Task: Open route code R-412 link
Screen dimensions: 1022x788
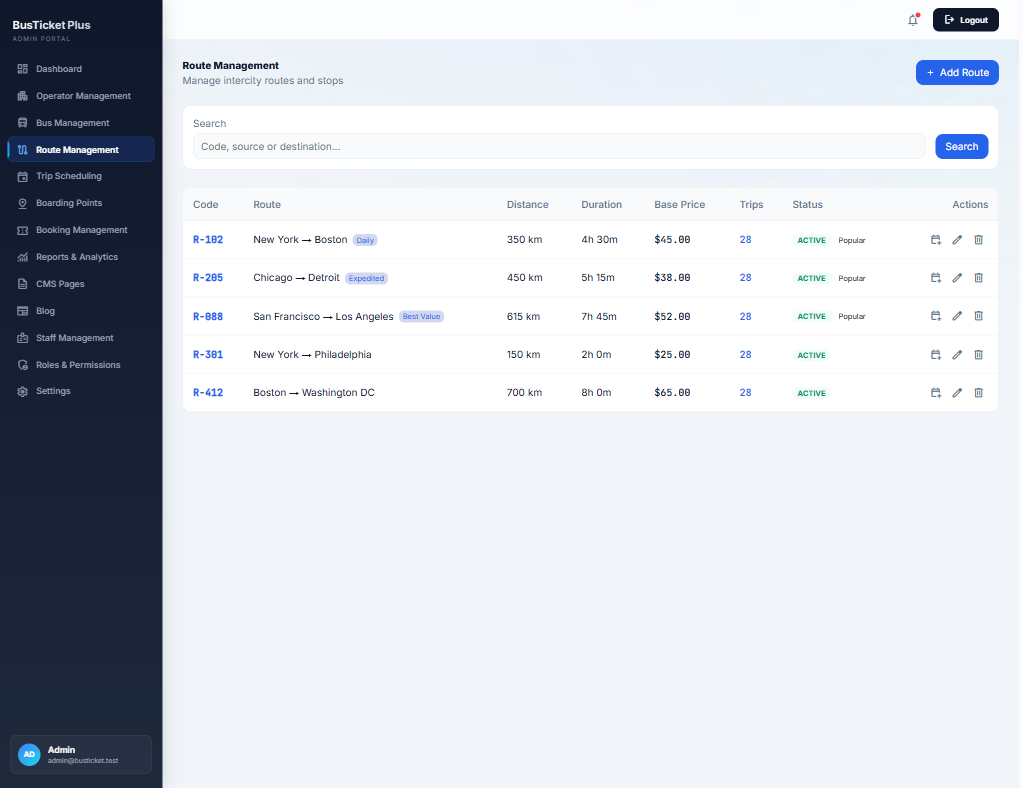Action: (208, 392)
